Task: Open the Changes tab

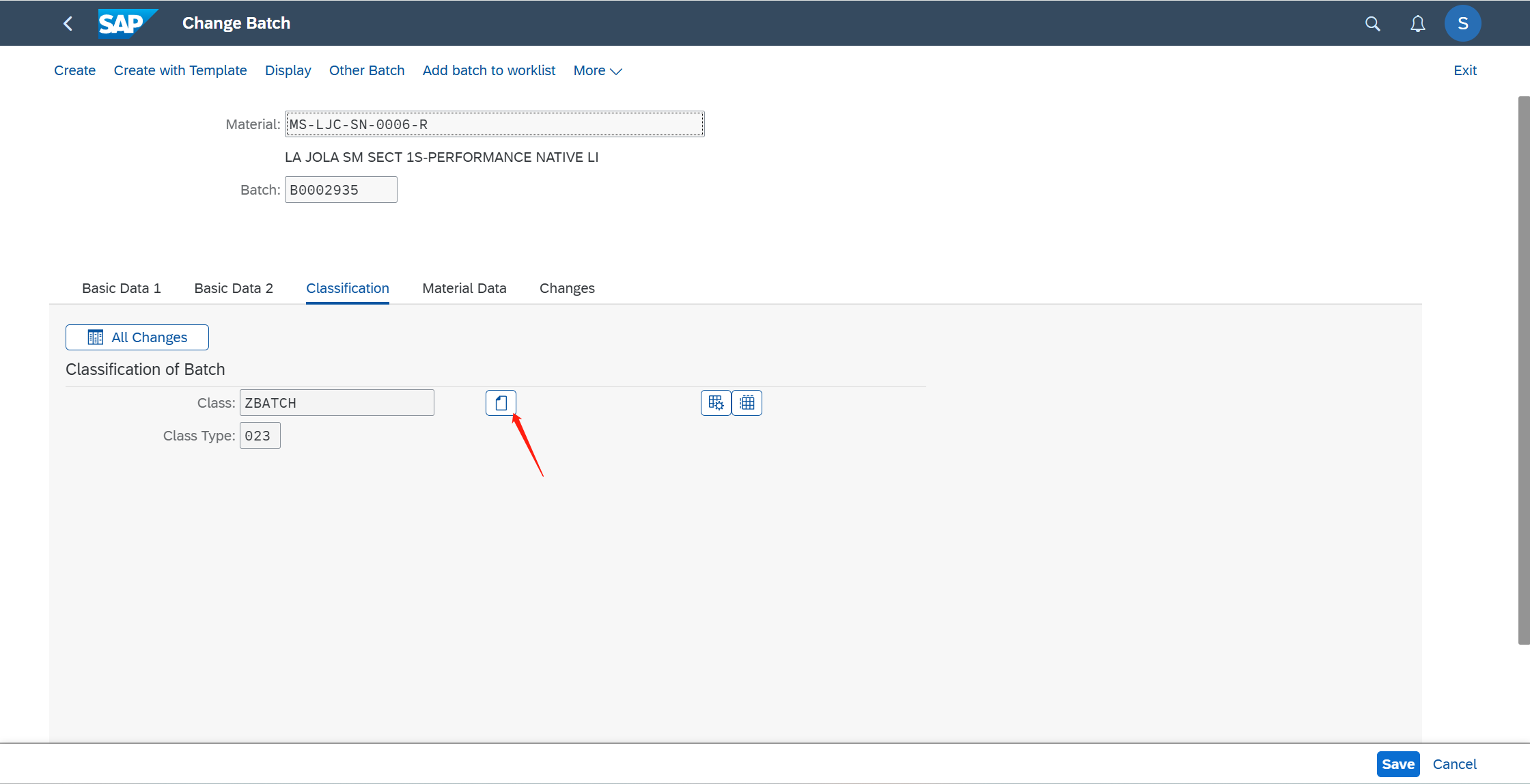Action: coord(567,288)
